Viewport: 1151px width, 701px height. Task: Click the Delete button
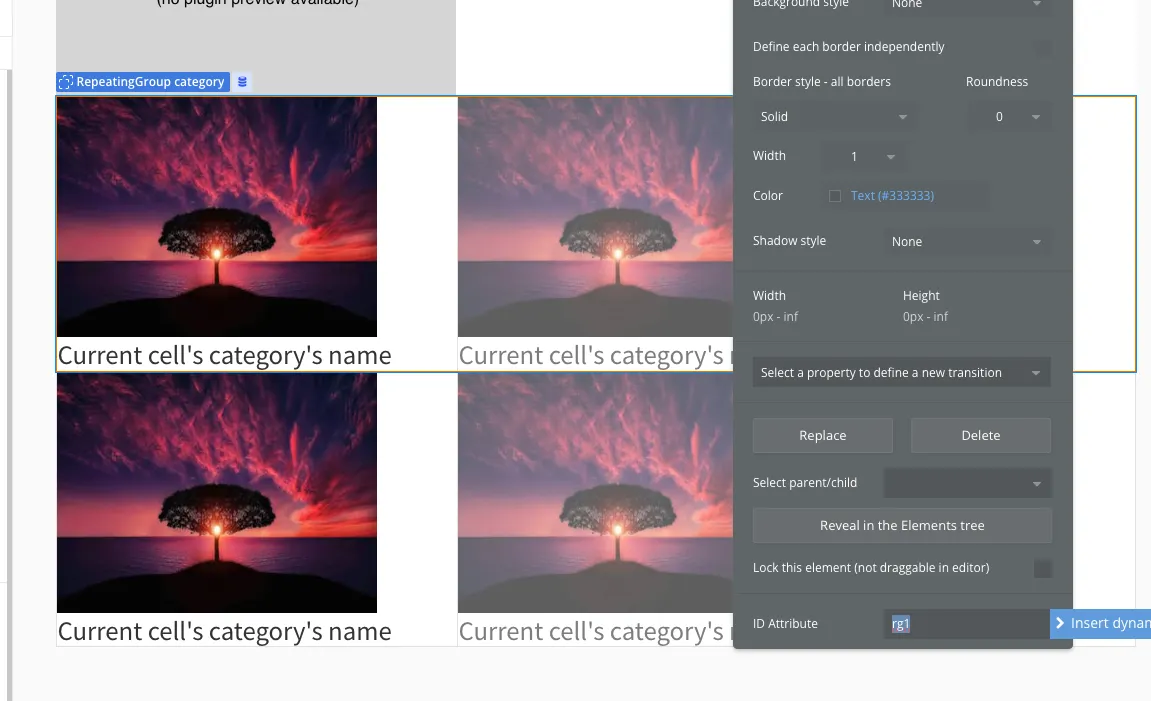(981, 435)
